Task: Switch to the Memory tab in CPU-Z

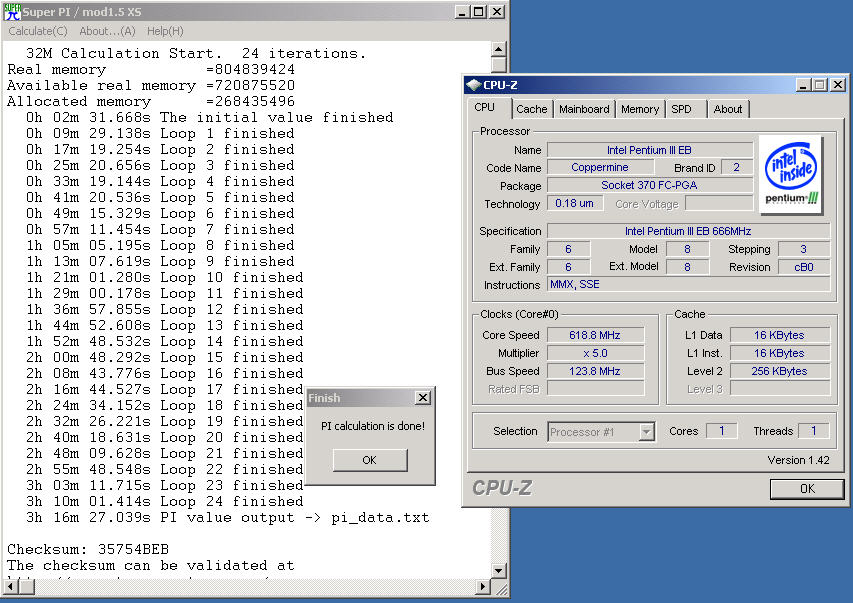Action: point(640,109)
